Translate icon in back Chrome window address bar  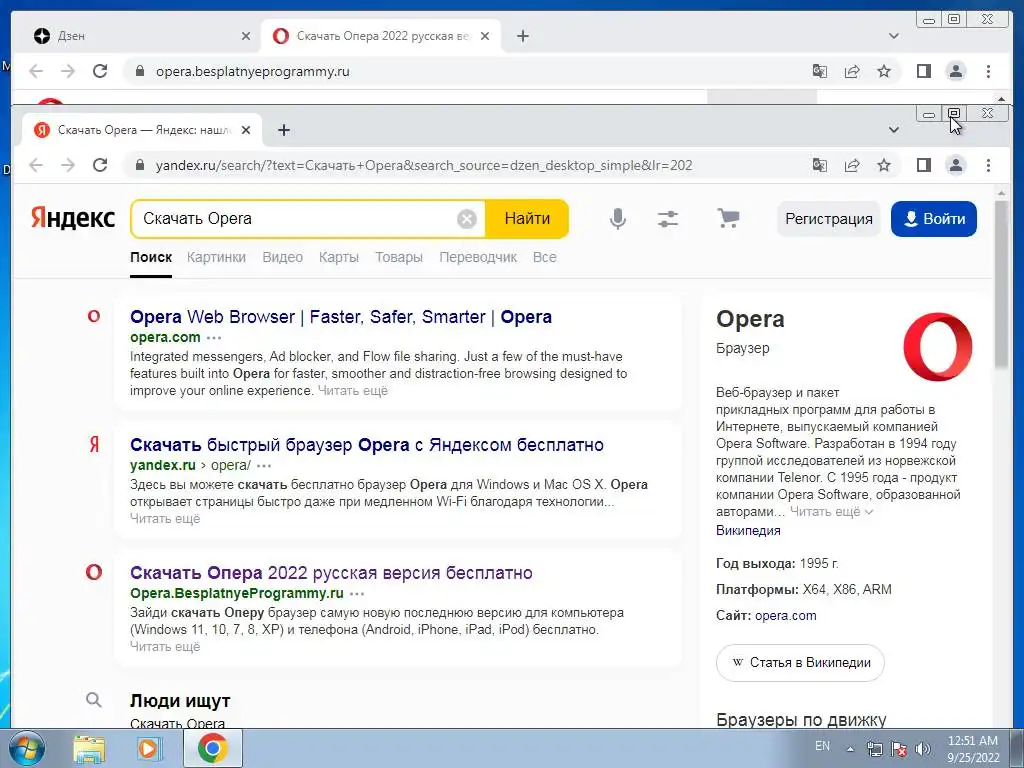click(820, 71)
